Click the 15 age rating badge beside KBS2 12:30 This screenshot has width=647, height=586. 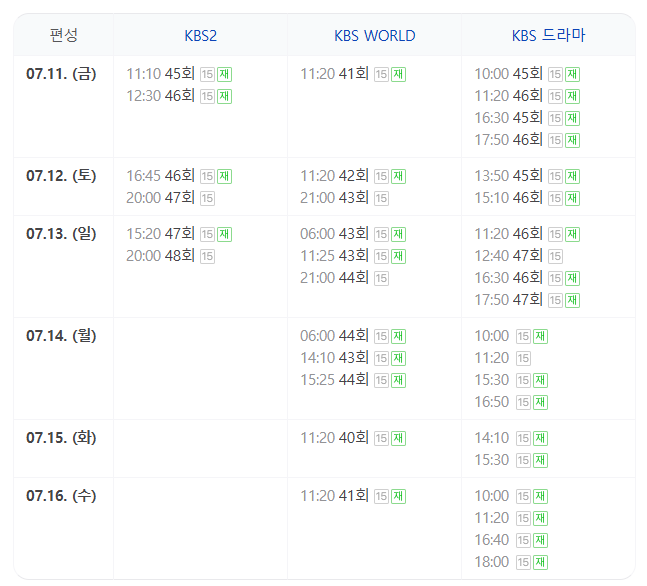pos(207,96)
